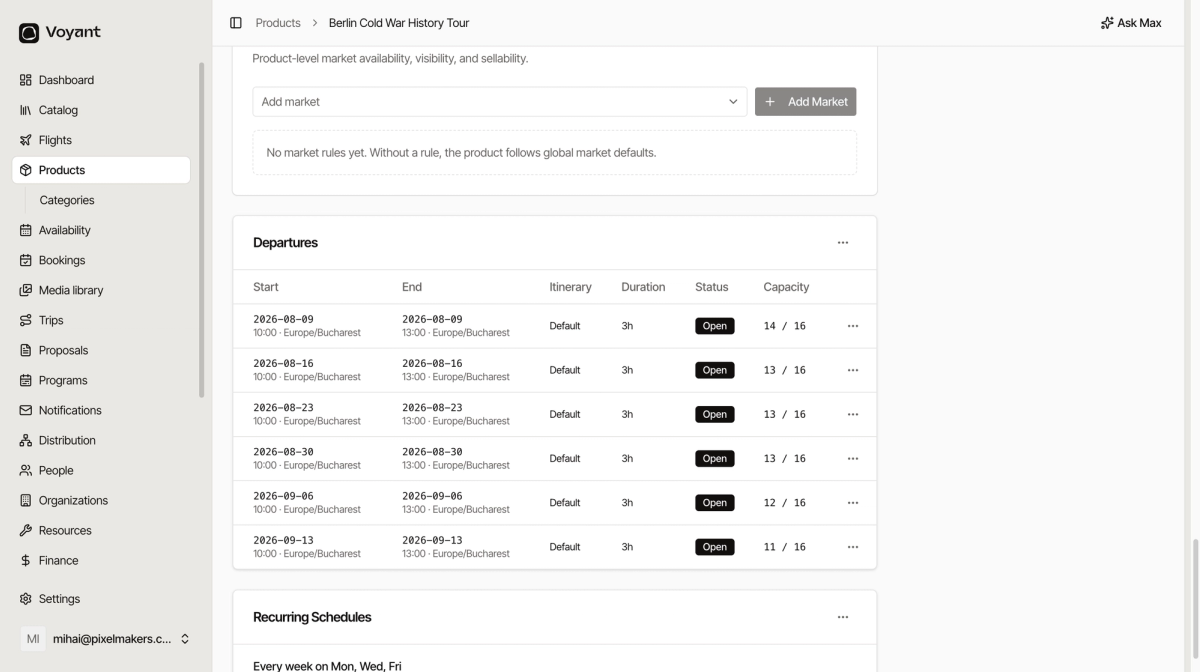Click Open status badge for 2026-09-13

coord(715,547)
